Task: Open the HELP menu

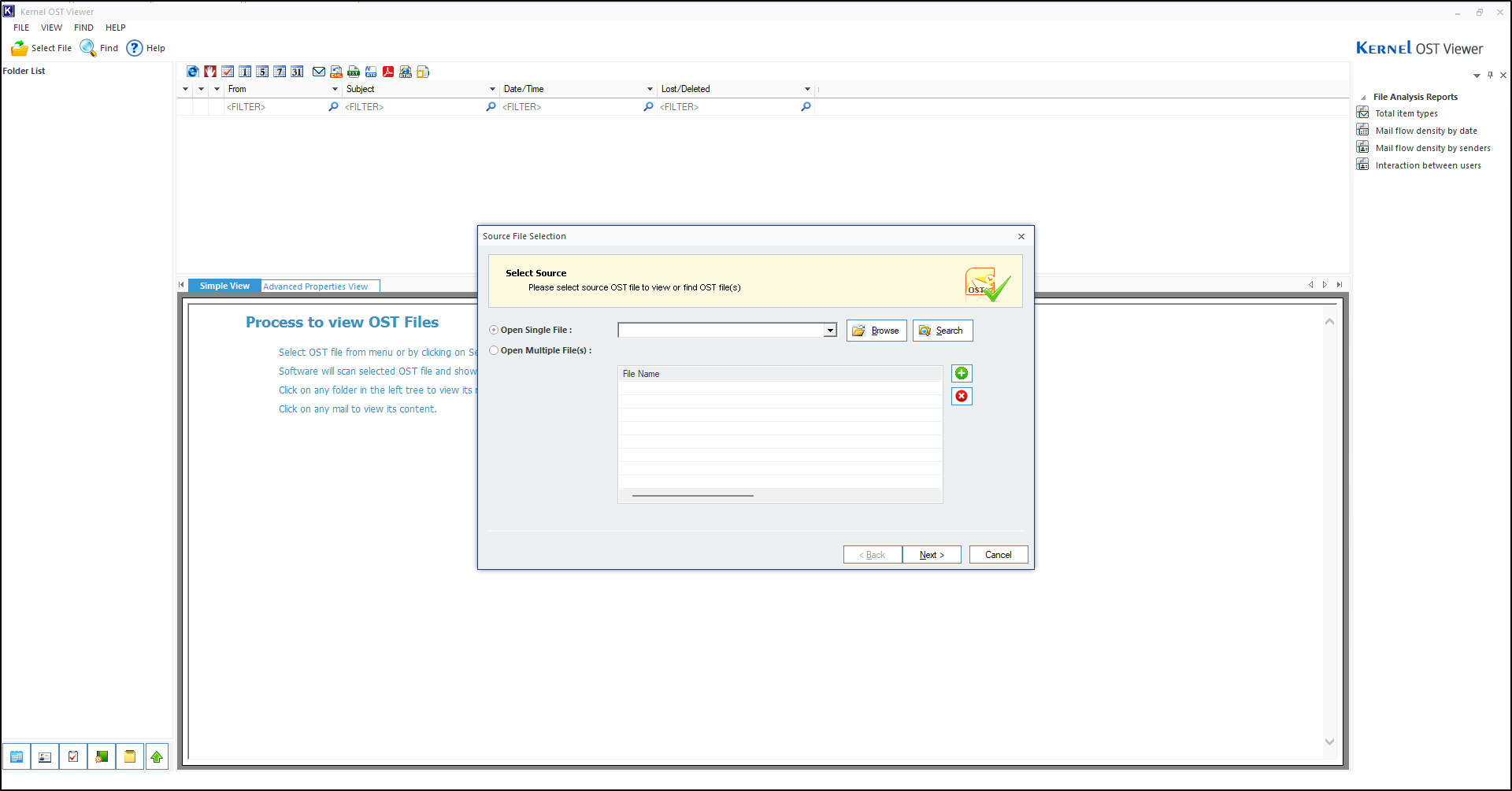Action: (116, 28)
